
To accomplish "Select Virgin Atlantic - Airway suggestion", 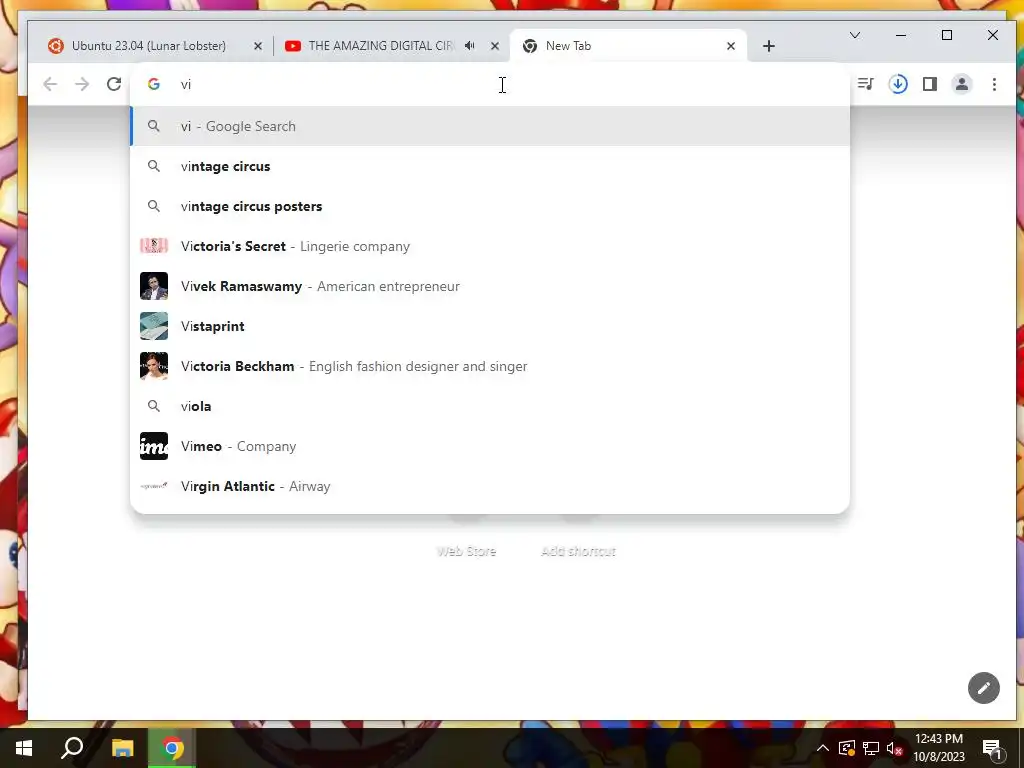I will [490, 486].
